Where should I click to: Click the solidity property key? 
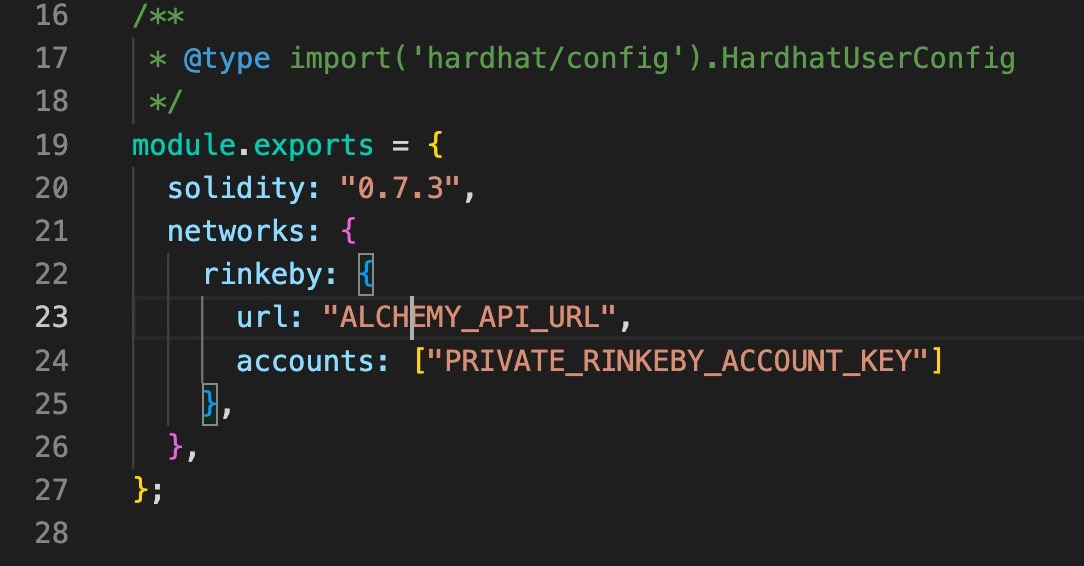[236, 188]
